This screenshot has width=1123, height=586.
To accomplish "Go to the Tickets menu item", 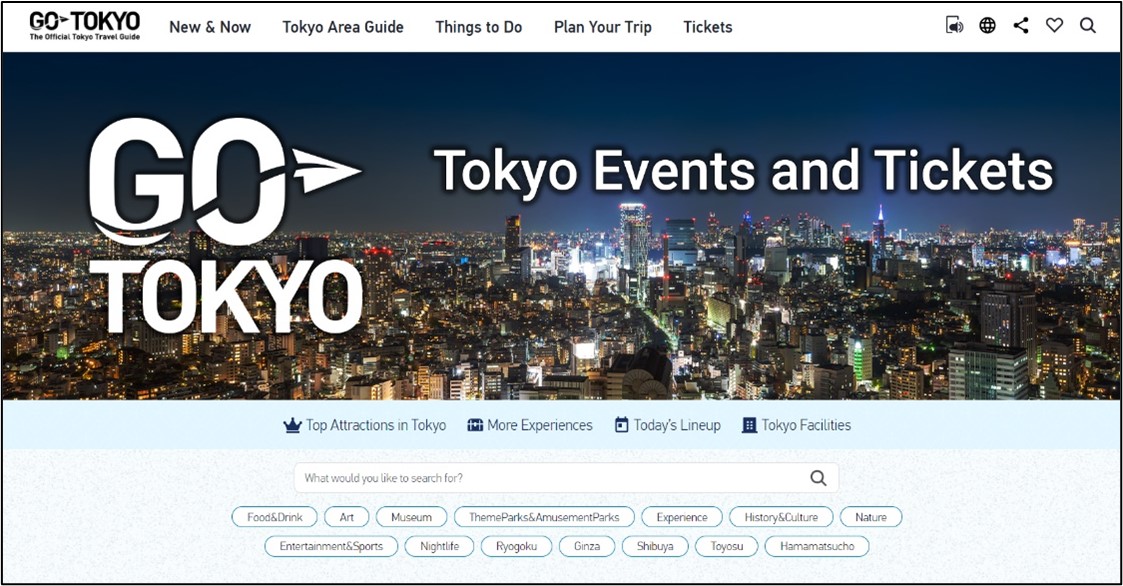I will 707,27.
